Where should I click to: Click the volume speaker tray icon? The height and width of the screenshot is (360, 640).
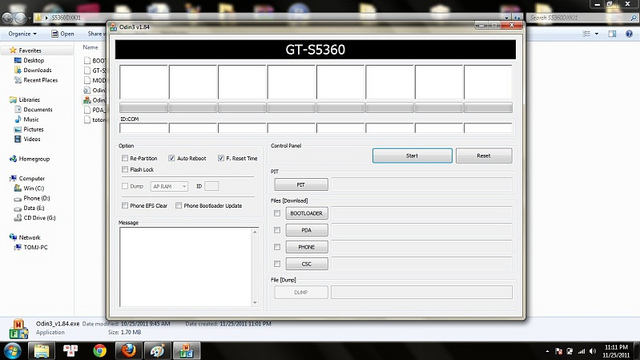(593, 351)
